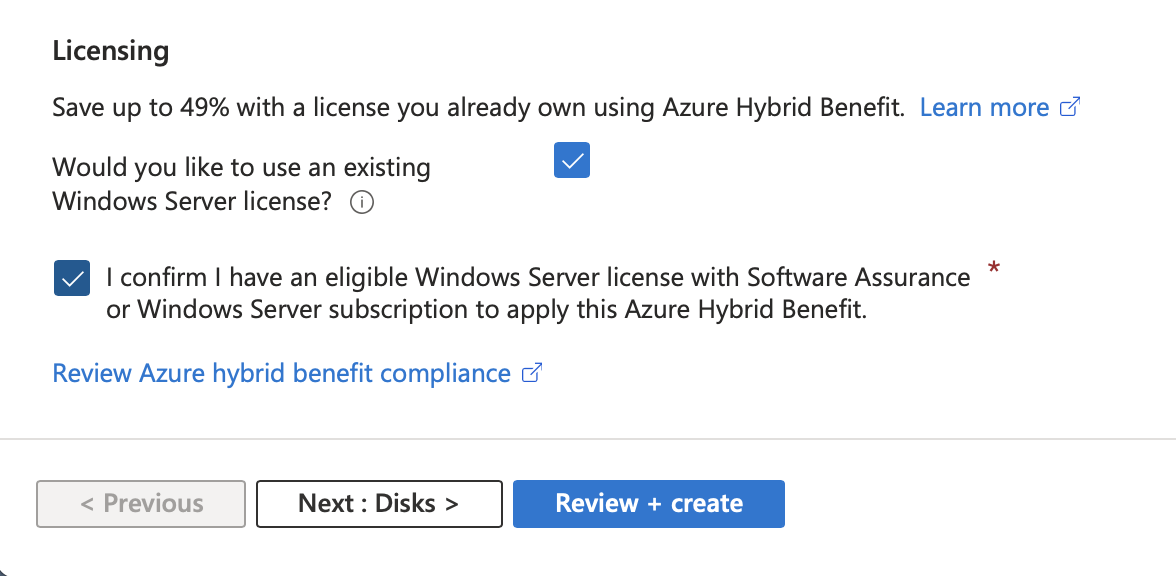Open info tooltip next to Windows Server license
Image resolution: width=1176 pixels, height=576 pixels.
coord(362,202)
